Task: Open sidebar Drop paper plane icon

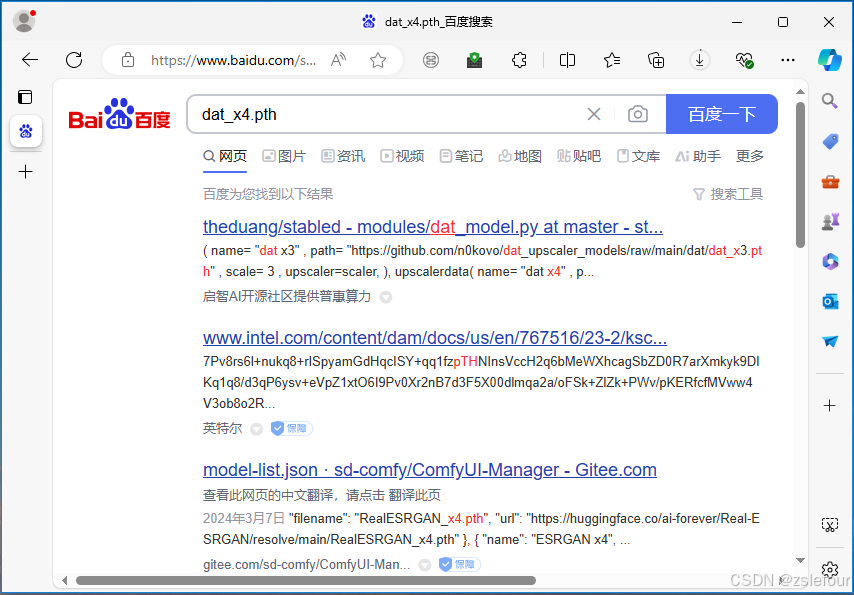Action: (x=830, y=341)
